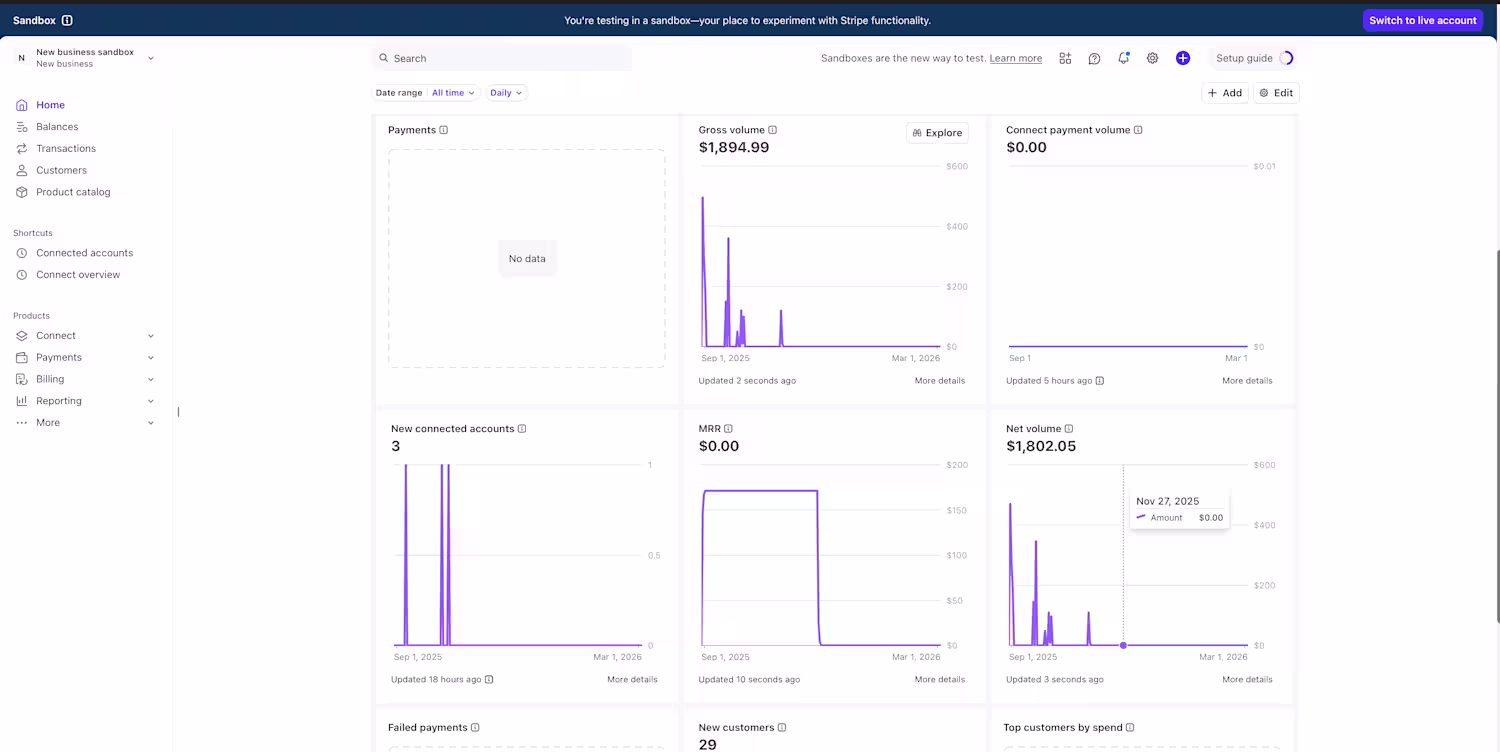Click the Explore button on Gross volume

[x=937, y=132]
